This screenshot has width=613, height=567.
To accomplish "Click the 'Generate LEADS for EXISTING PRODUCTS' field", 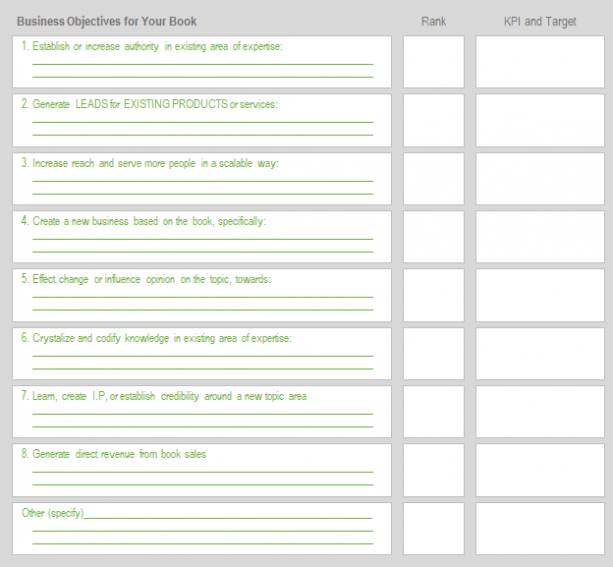I will point(202,120).
